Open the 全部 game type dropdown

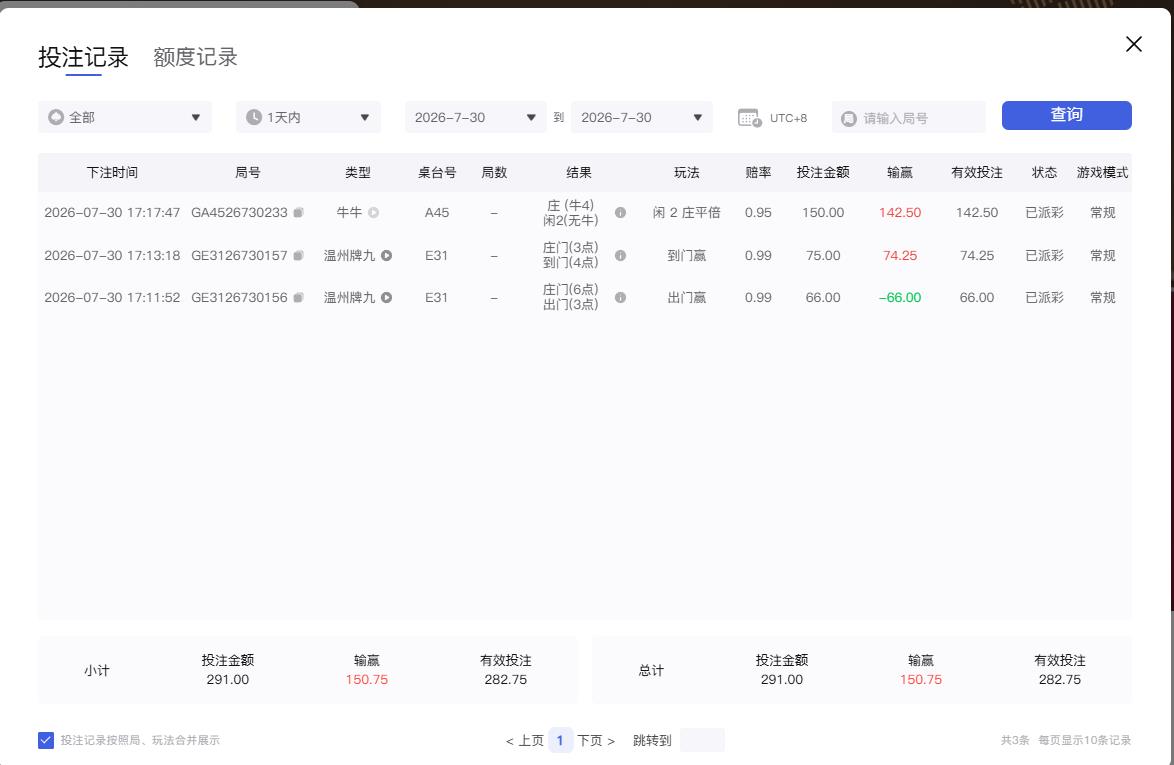pyautogui.click(x=125, y=118)
